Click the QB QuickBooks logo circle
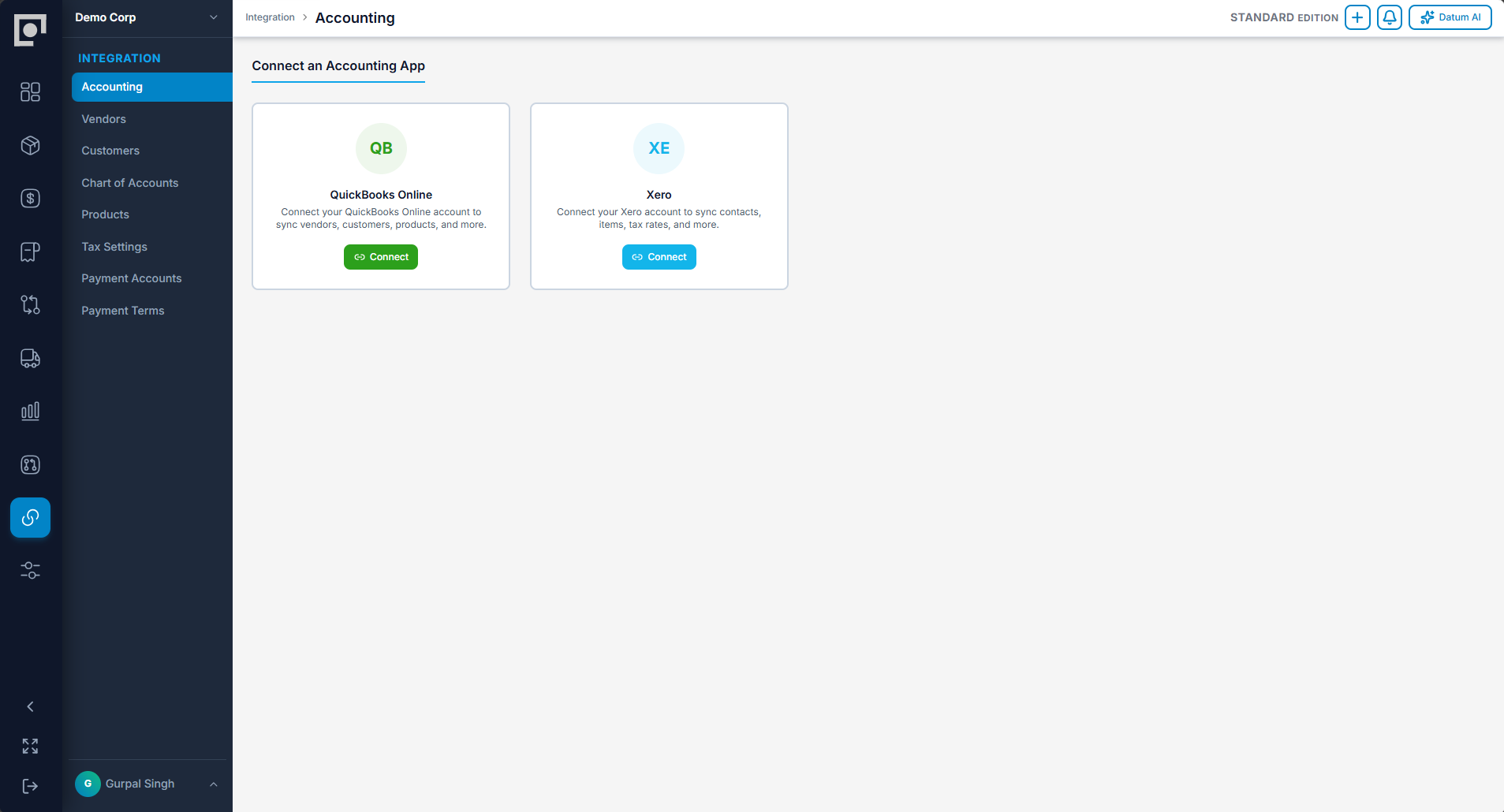This screenshot has width=1504, height=812. click(381, 148)
